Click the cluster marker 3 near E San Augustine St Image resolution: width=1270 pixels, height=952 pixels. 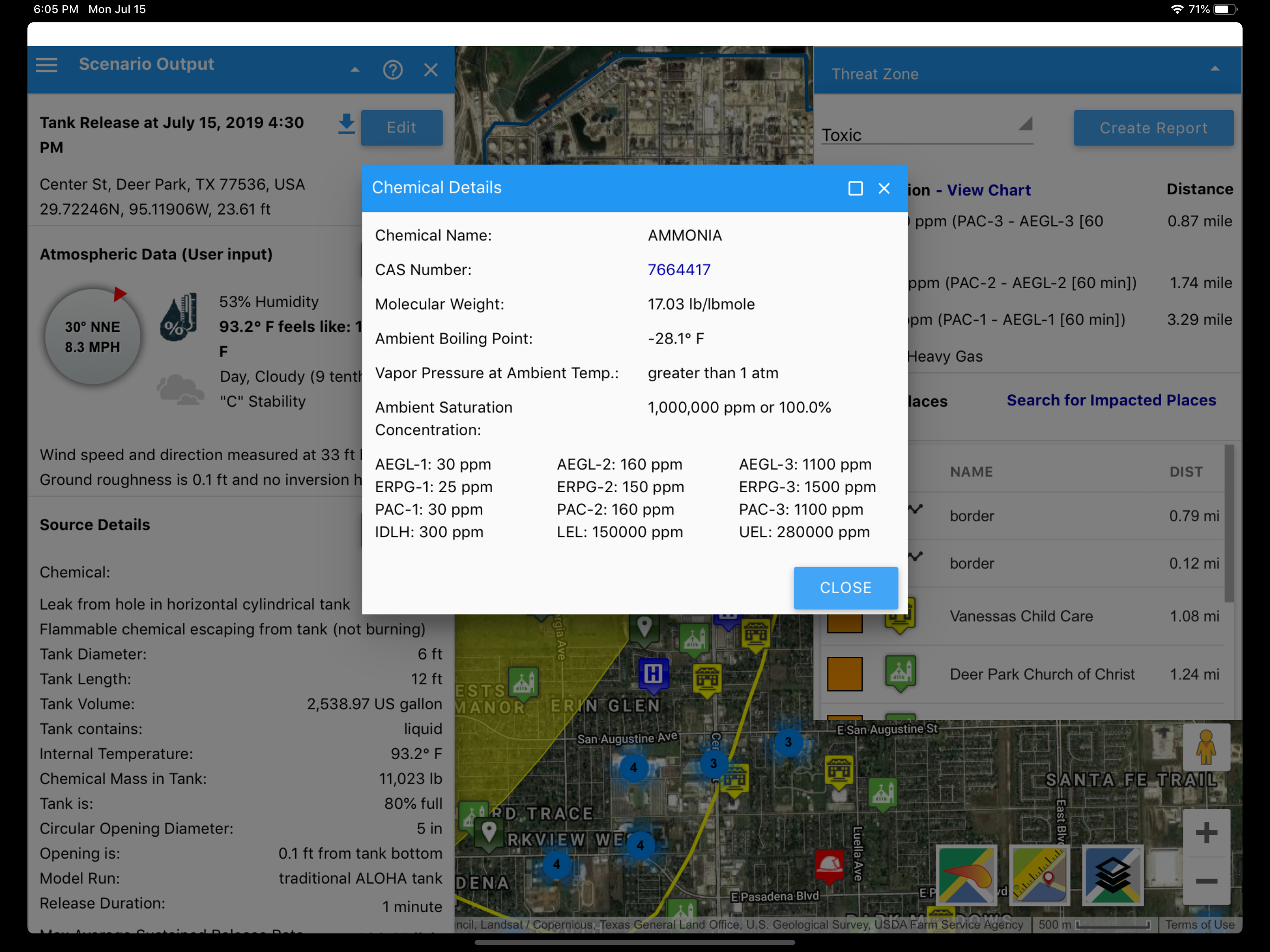pos(788,742)
